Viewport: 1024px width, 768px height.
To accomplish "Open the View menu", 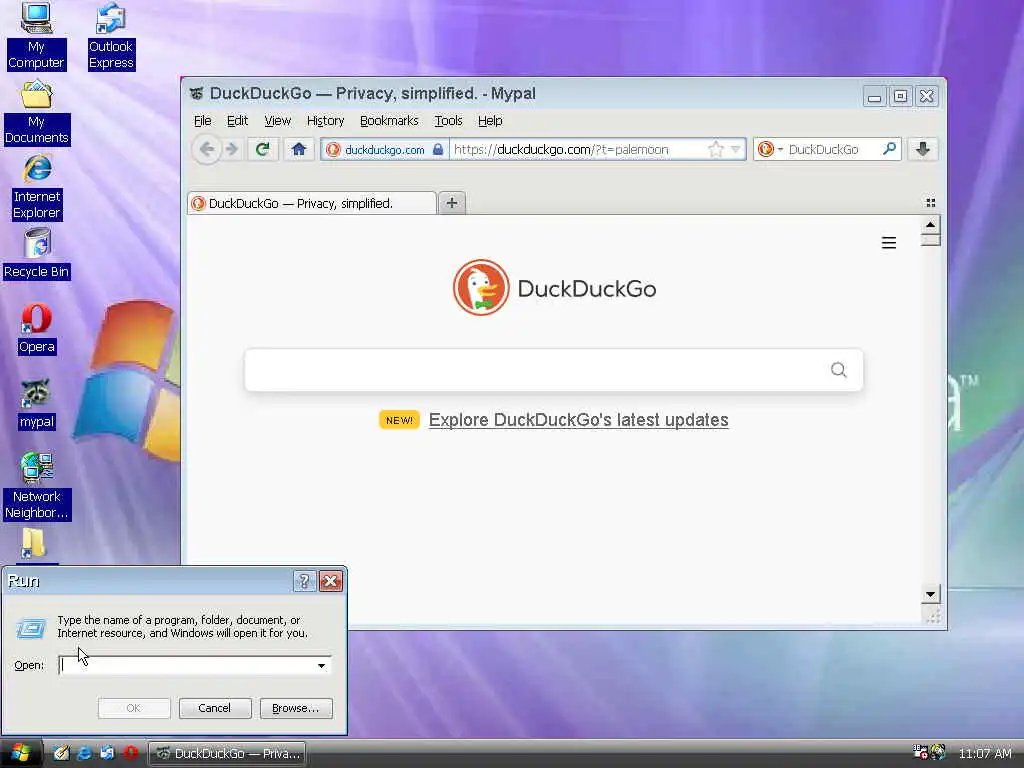I will click(x=278, y=121).
